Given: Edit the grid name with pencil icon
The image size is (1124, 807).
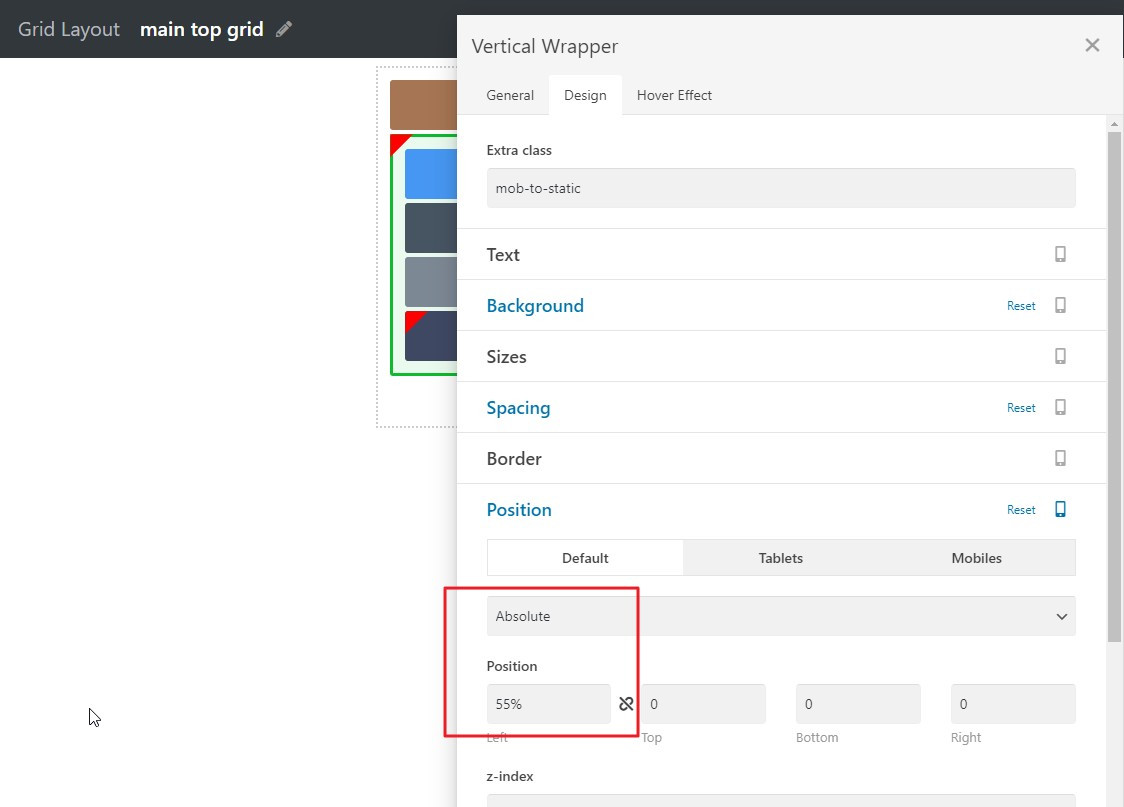Looking at the screenshot, I should [284, 29].
